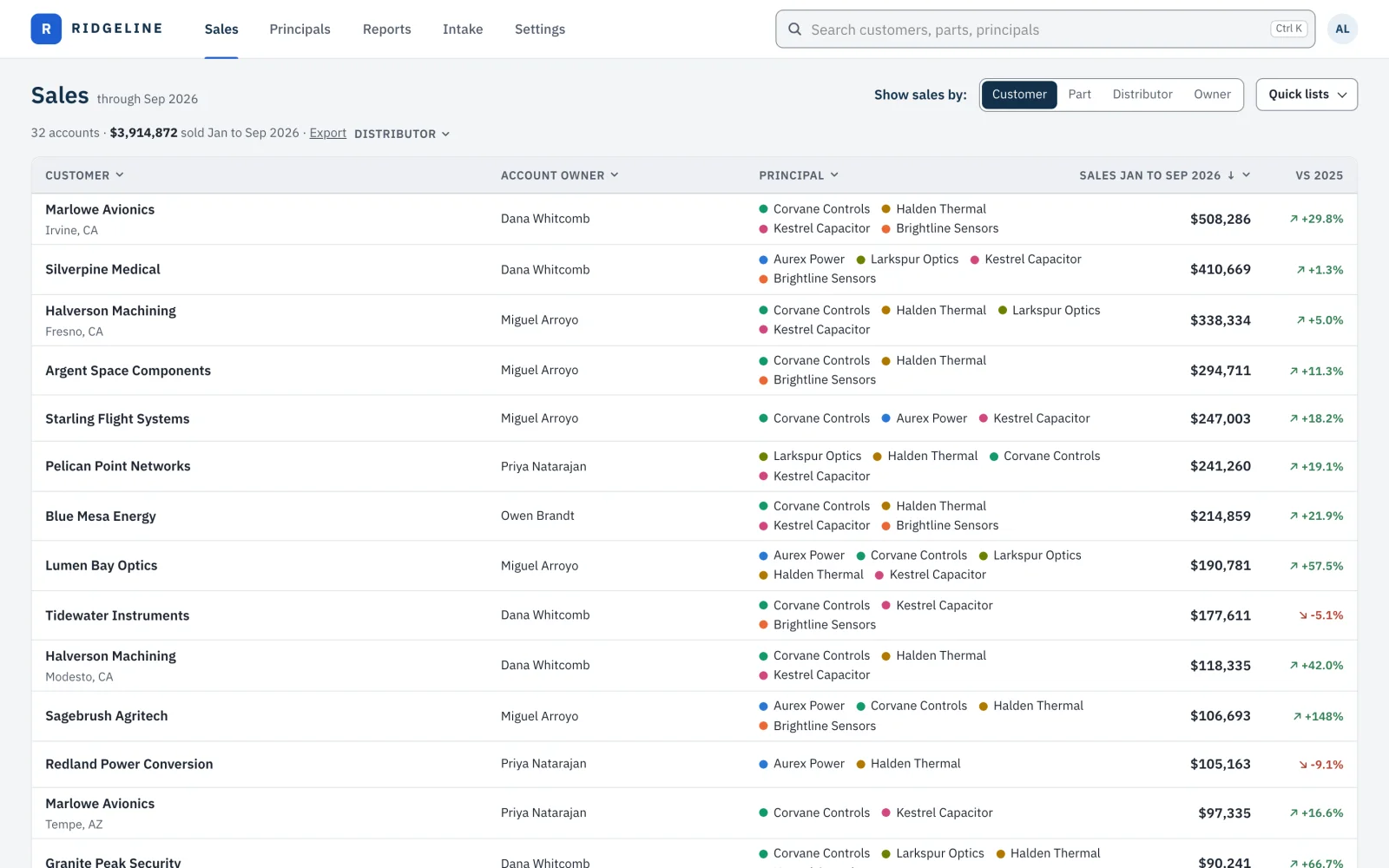Click the Ctrl K shortcut badge
Viewport: 1389px width, 868px height.
(x=1289, y=29)
